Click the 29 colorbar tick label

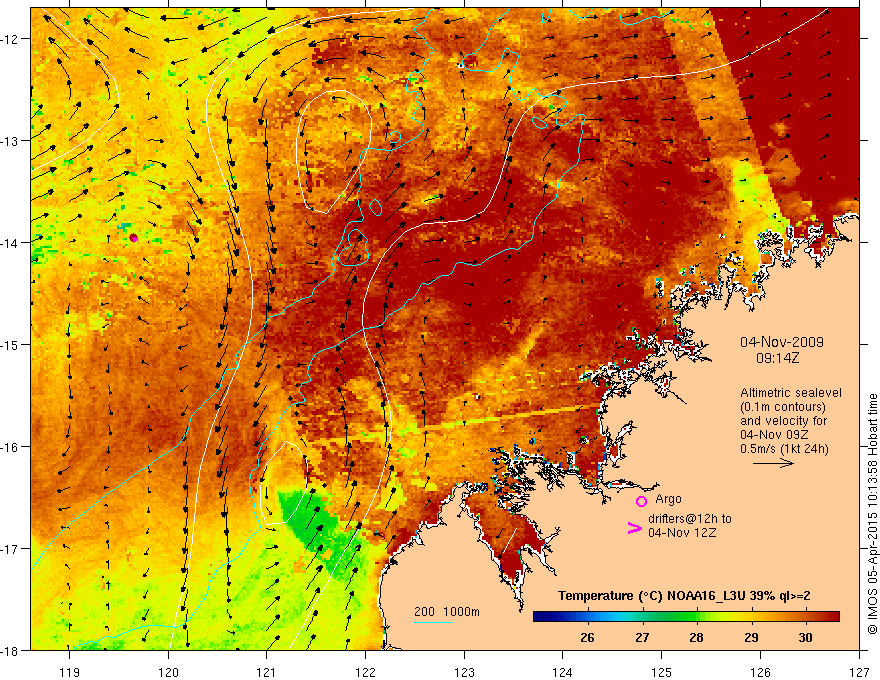(x=751, y=637)
